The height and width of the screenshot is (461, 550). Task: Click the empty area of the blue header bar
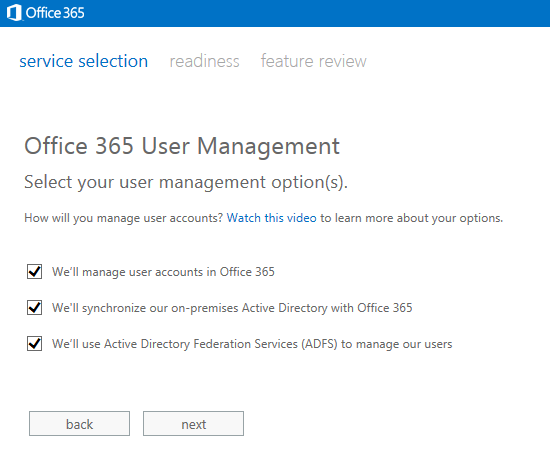(x=316, y=13)
